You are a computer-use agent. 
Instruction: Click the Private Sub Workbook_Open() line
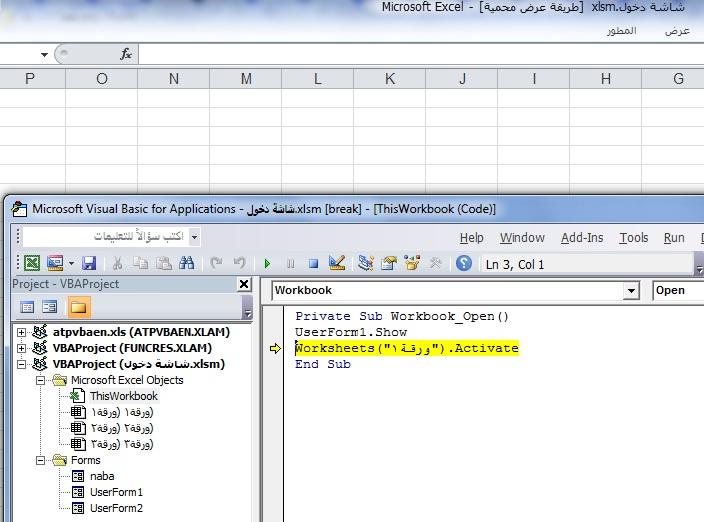click(401, 316)
